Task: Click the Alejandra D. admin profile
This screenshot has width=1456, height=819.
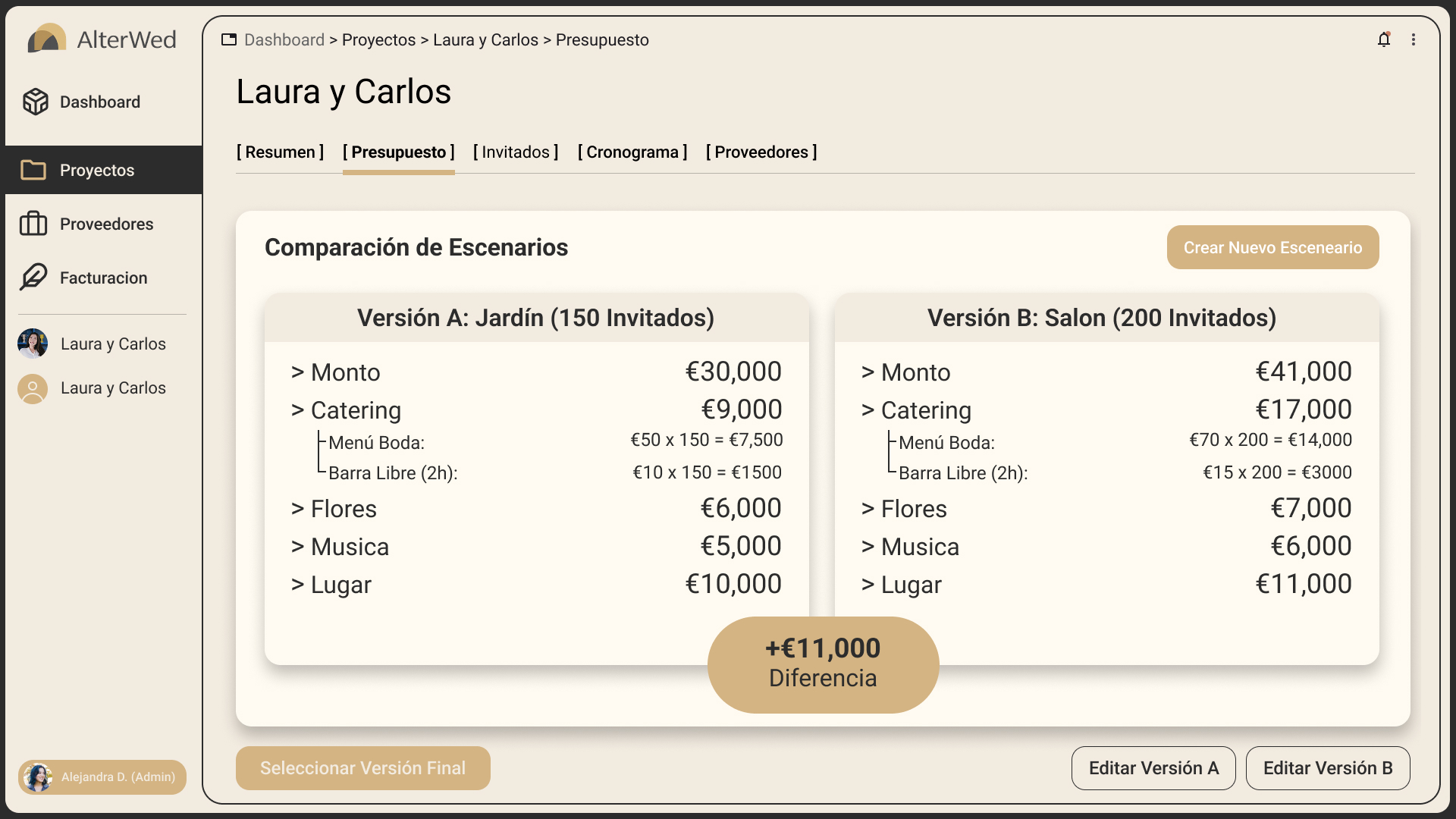Action: point(102,777)
